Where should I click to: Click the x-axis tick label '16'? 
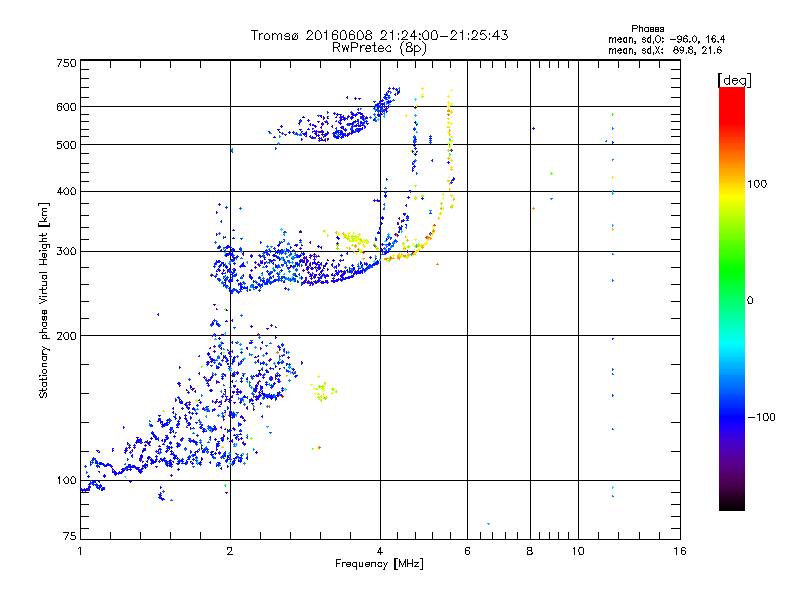pyautogui.click(x=680, y=551)
